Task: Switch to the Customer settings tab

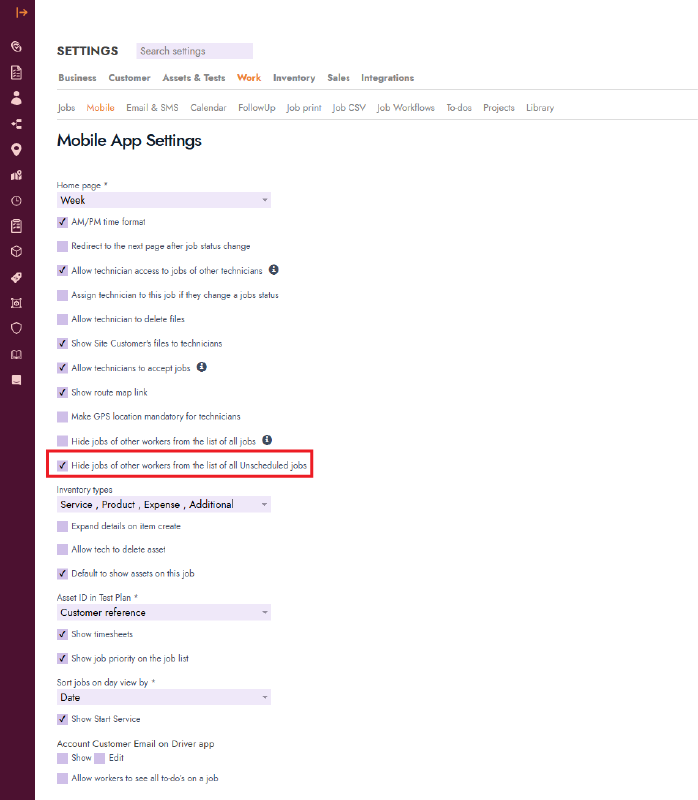Action: (129, 78)
